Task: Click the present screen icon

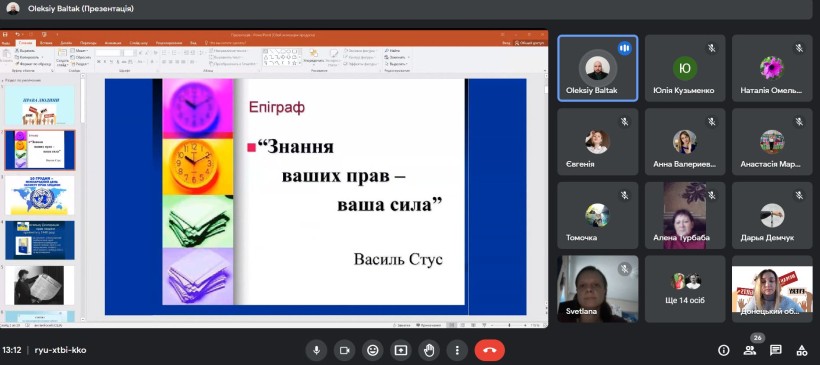Action: (x=401, y=350)
